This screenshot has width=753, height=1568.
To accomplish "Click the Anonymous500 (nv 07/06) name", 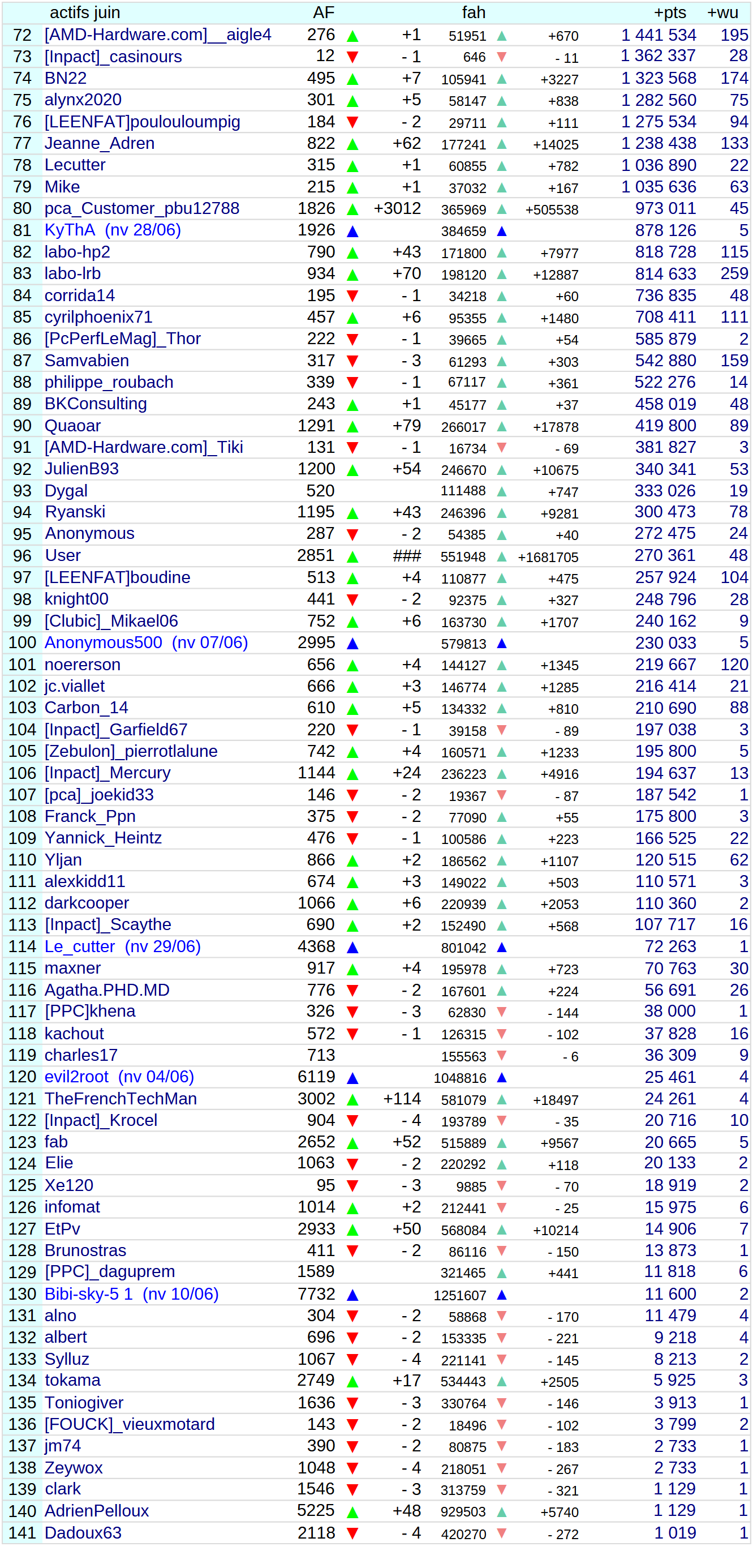I will pyautogui.click(x=146, y=643).
